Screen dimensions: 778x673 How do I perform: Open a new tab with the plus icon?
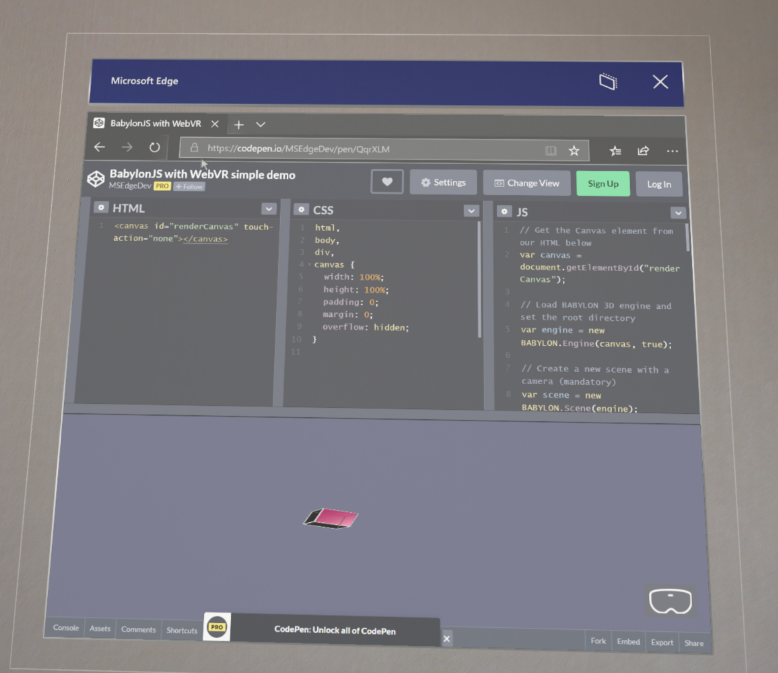click(x=239, y=125)
